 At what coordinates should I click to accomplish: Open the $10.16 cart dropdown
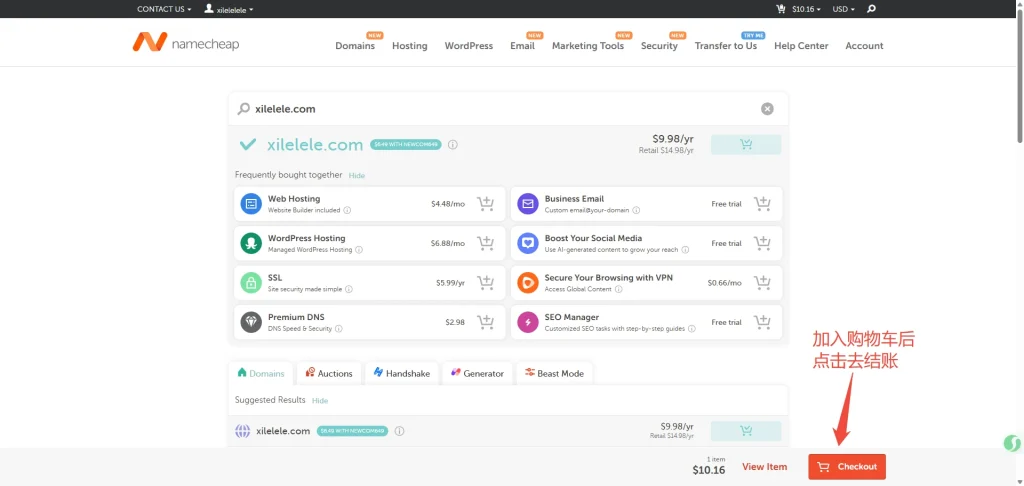tap(806, 9)
